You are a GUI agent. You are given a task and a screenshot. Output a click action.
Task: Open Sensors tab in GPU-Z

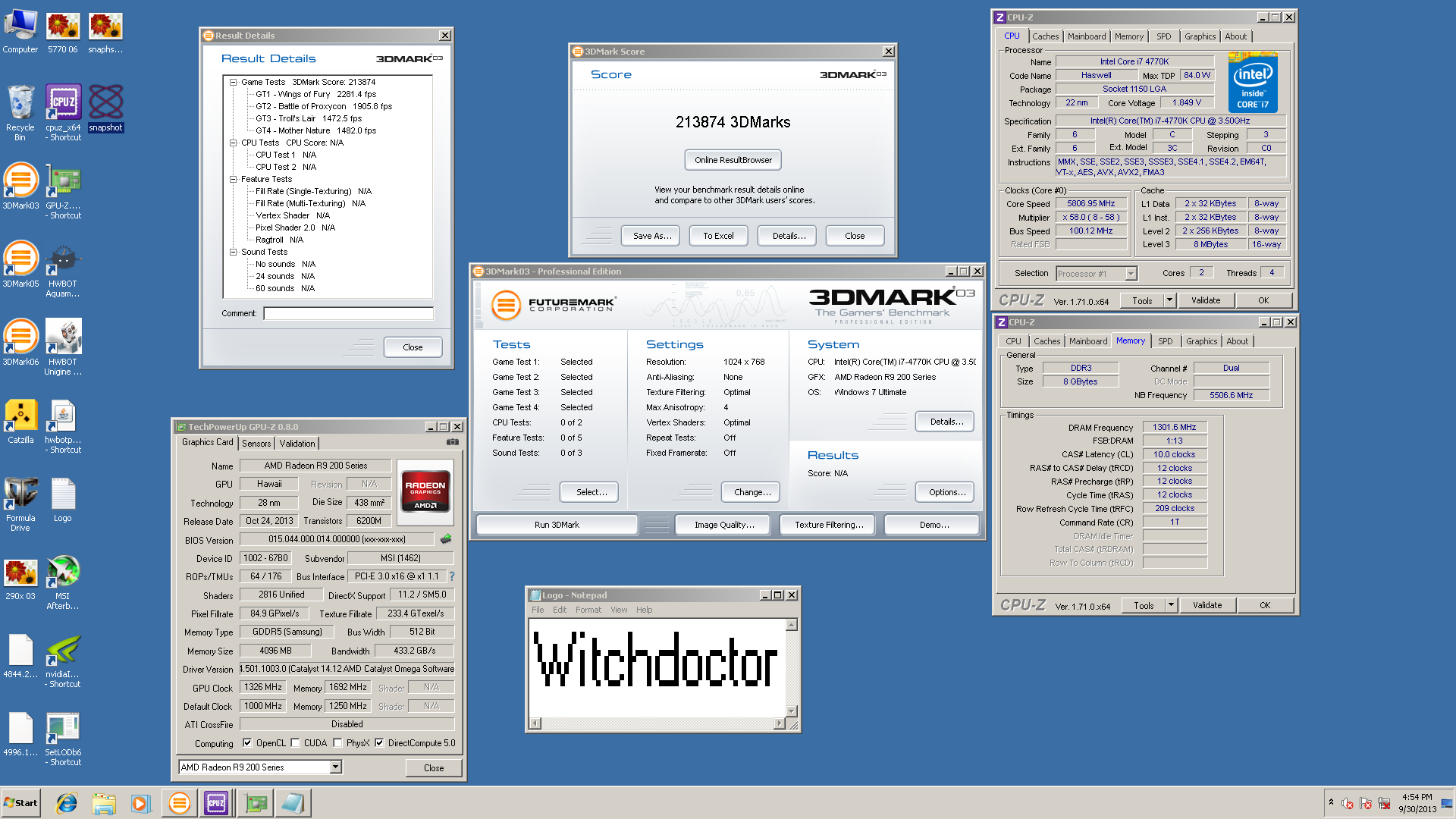pyautogui.click(x=256, y=444)
